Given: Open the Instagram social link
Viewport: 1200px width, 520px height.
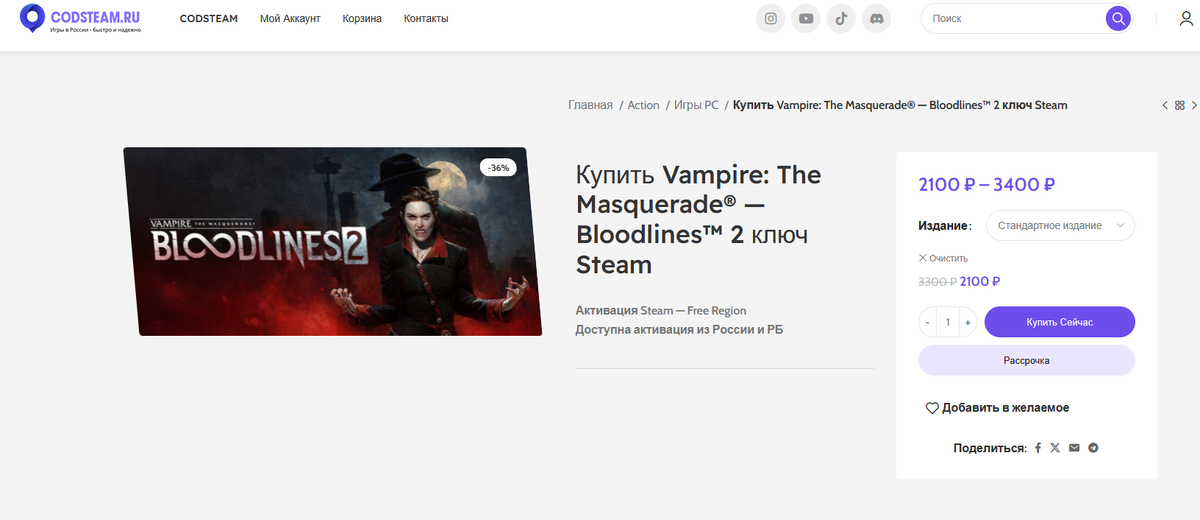Looking at the screenshot, I should point(770,18).
